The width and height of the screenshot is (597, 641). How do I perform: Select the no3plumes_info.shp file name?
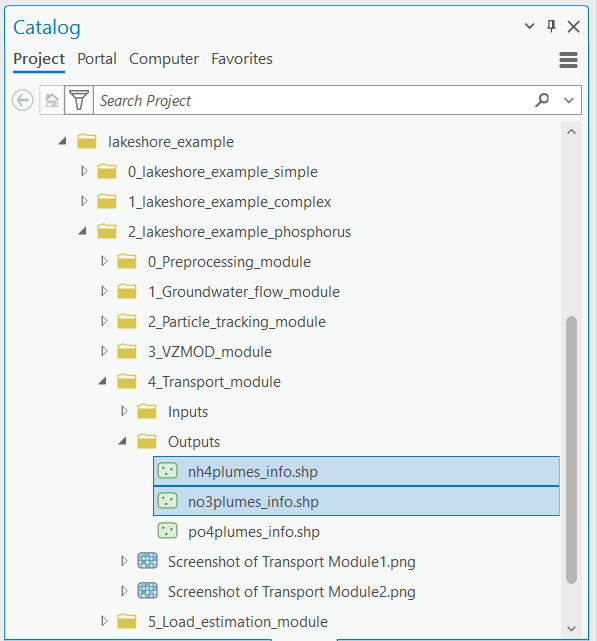(x=253, y=502)
